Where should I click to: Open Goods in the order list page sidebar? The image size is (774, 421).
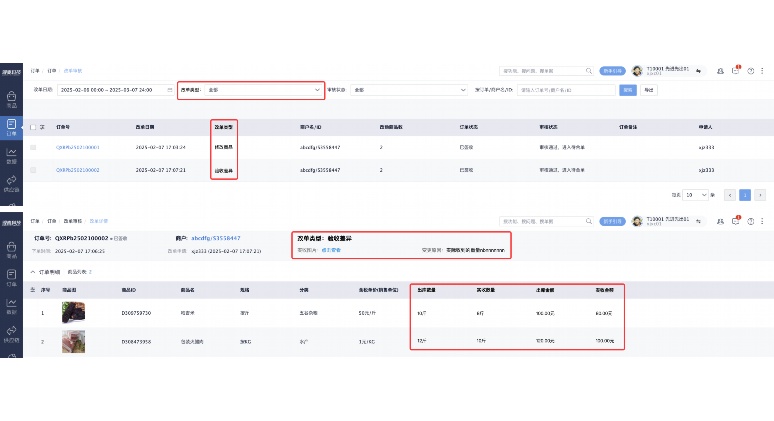[11, 99]
